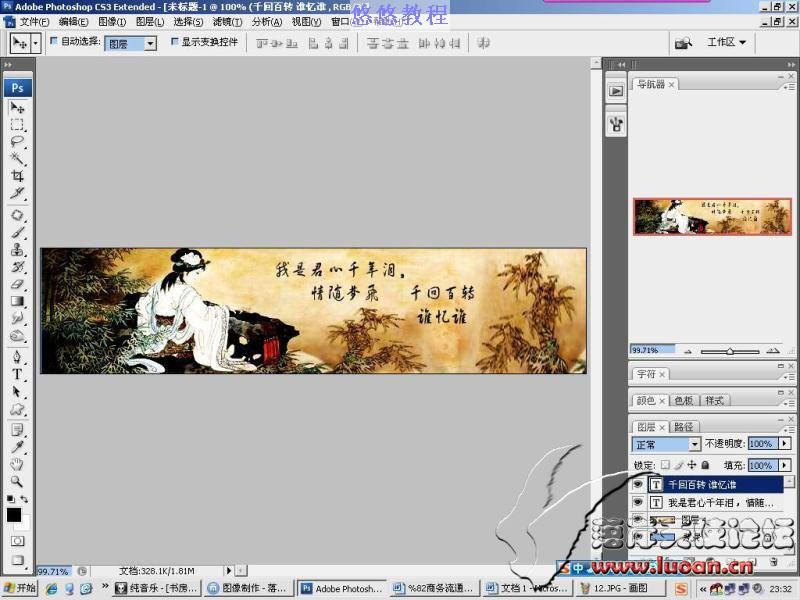Enable the 自动选择 checkbox
This screenshot has width=800, height=600.
[54, 41]
